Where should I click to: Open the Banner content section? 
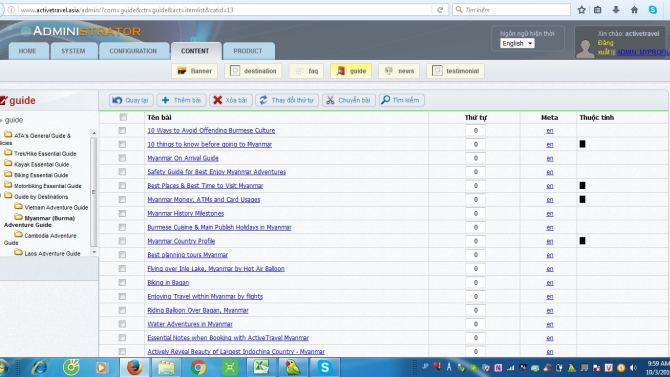195,71
